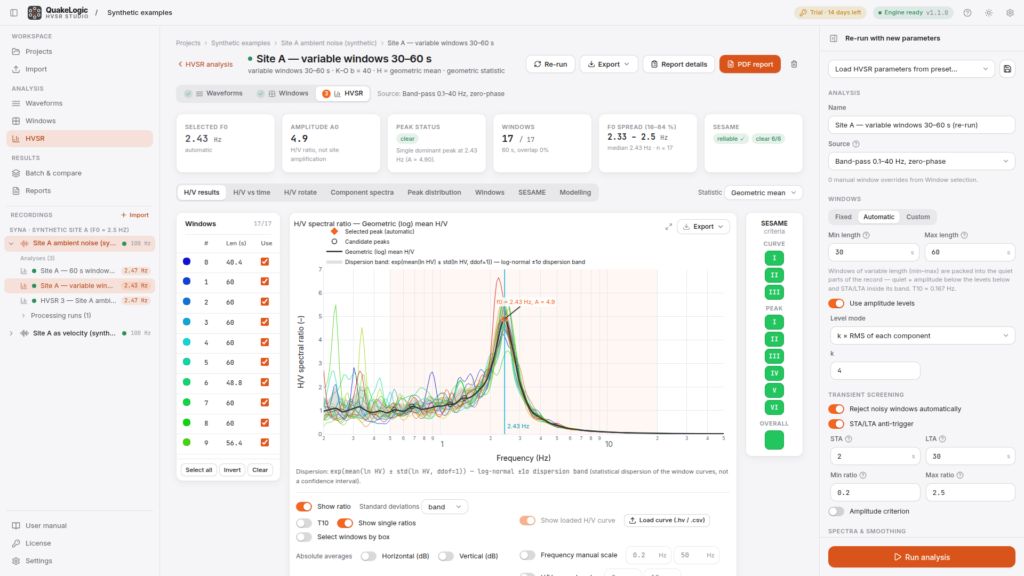The height and width of the screenshot is (576, 1024).
Task: Toggle the left sidebar panel icon
Action: (14, 12)
